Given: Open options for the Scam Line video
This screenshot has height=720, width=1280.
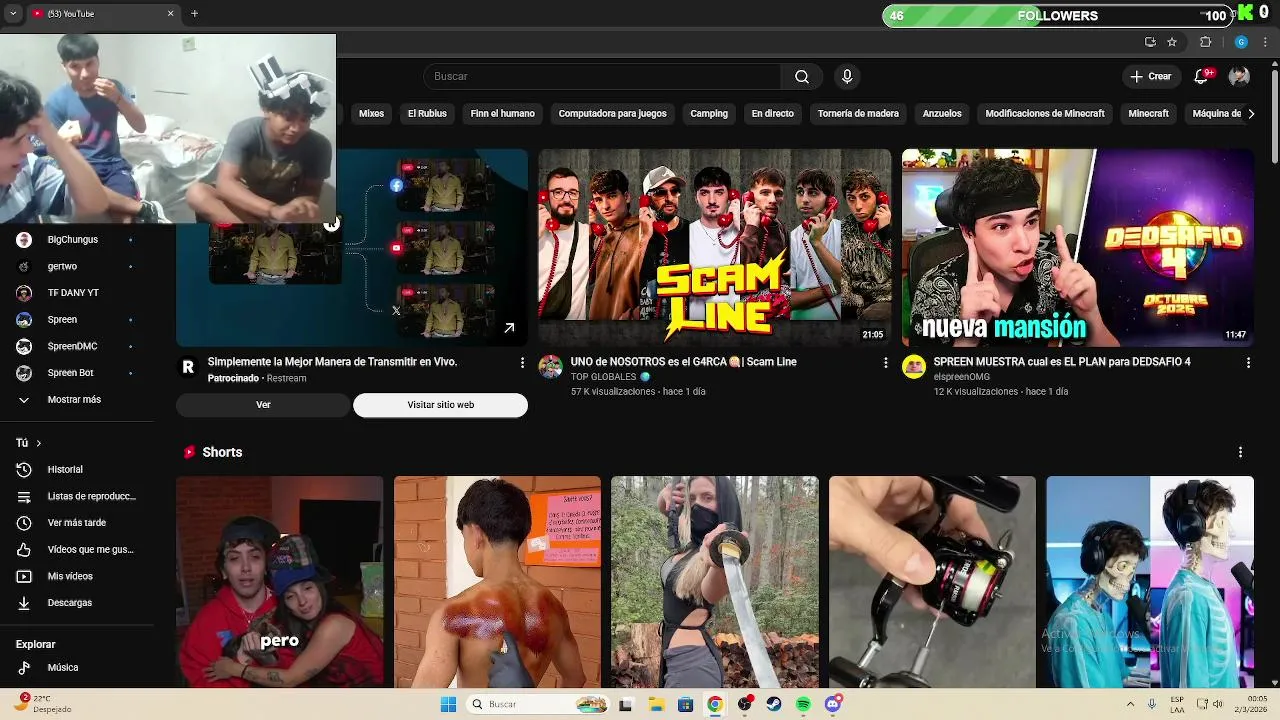Looking at the screenshot, I should 885,363.
